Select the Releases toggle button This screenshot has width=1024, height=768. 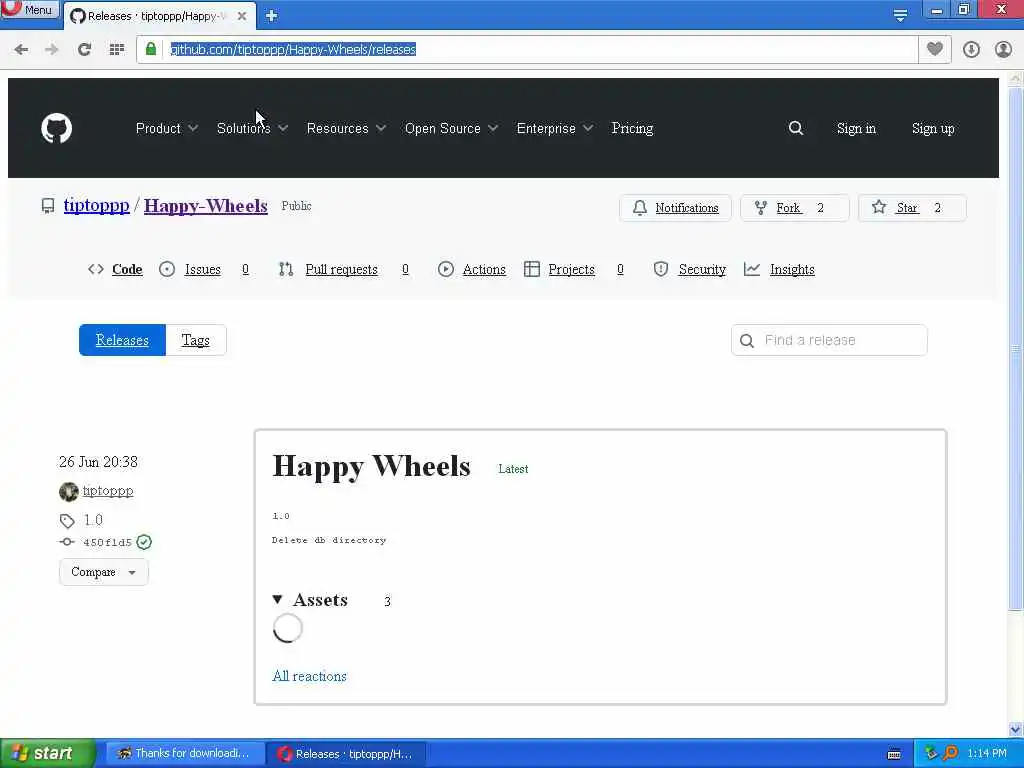123,340
